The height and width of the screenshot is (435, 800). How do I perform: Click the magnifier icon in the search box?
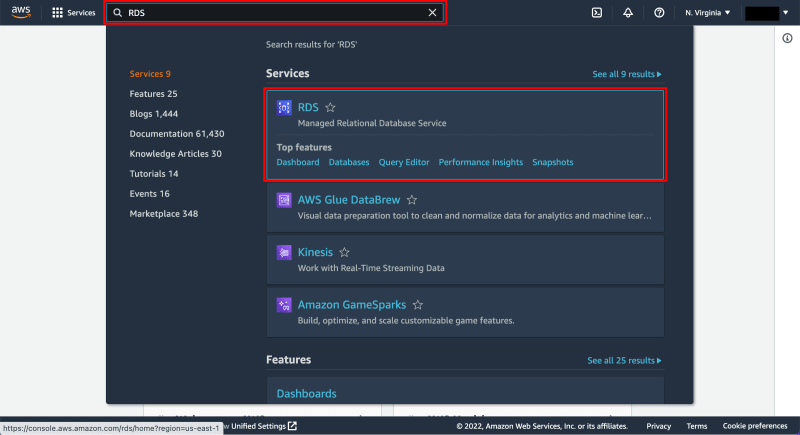117,13
